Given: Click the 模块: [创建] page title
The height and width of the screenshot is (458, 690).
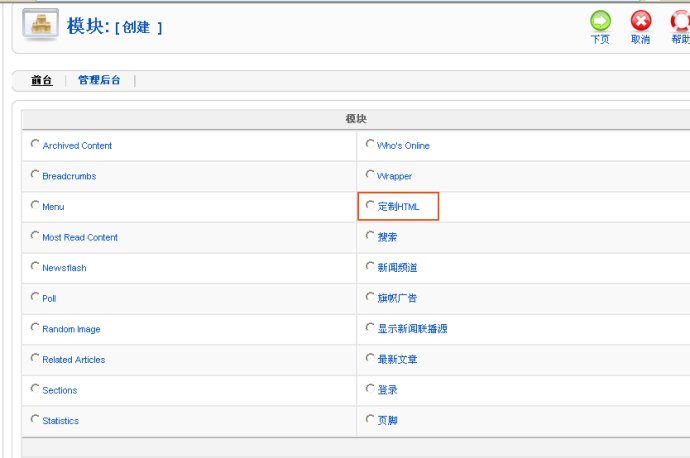Looking at the screenshot, I should pyautogui.click(x=114, y=26).
